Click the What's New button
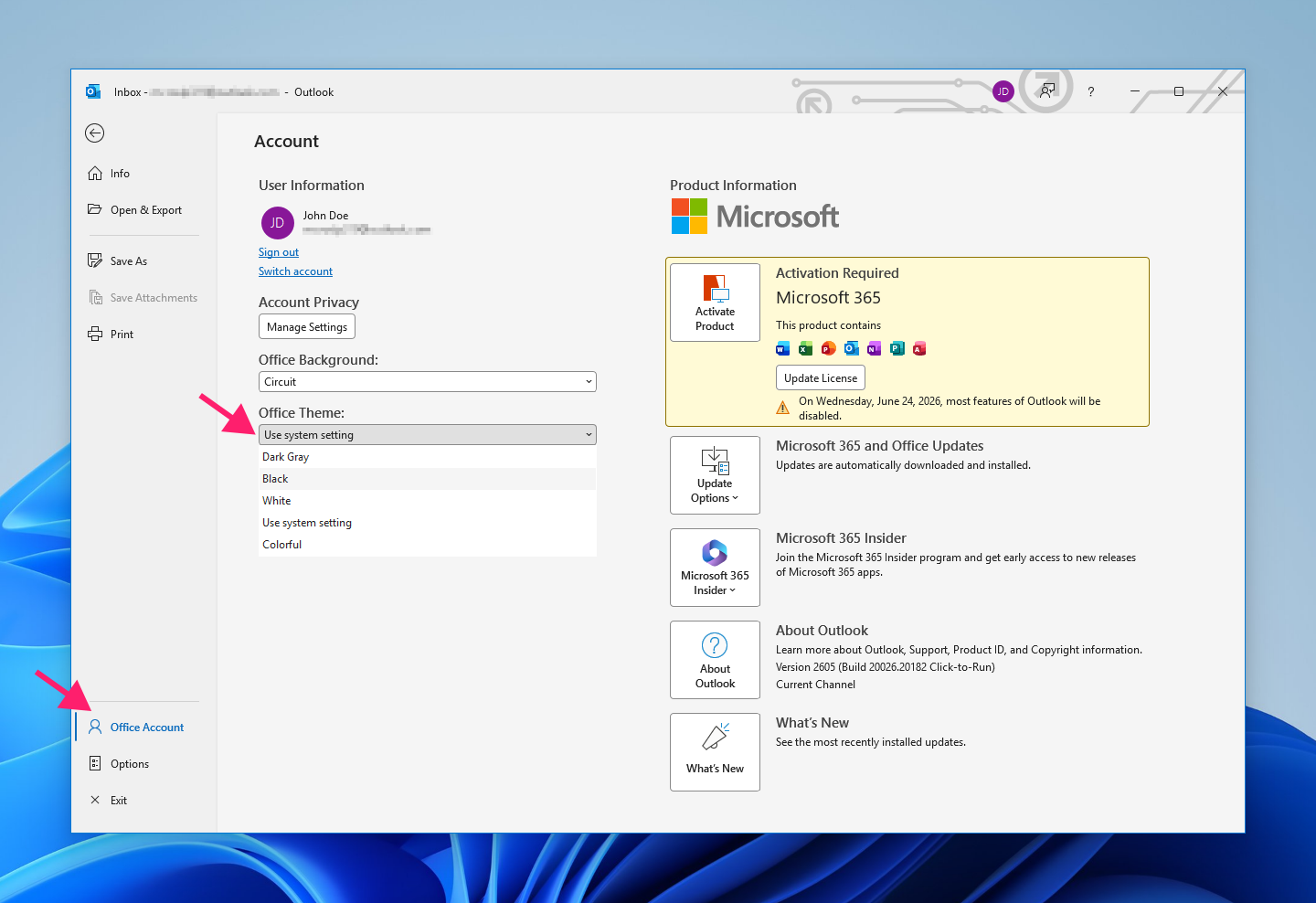 [715, 752]
